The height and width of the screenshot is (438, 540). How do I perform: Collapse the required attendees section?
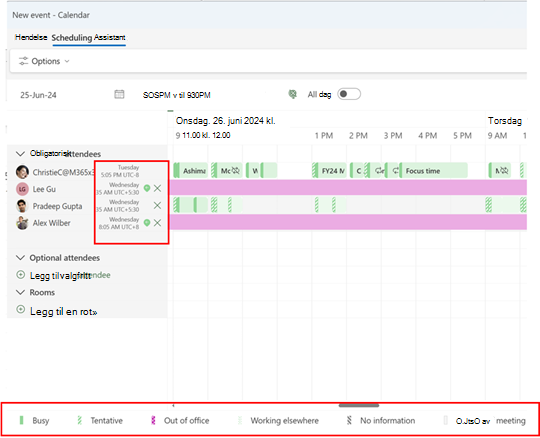(x=21, y=154)
